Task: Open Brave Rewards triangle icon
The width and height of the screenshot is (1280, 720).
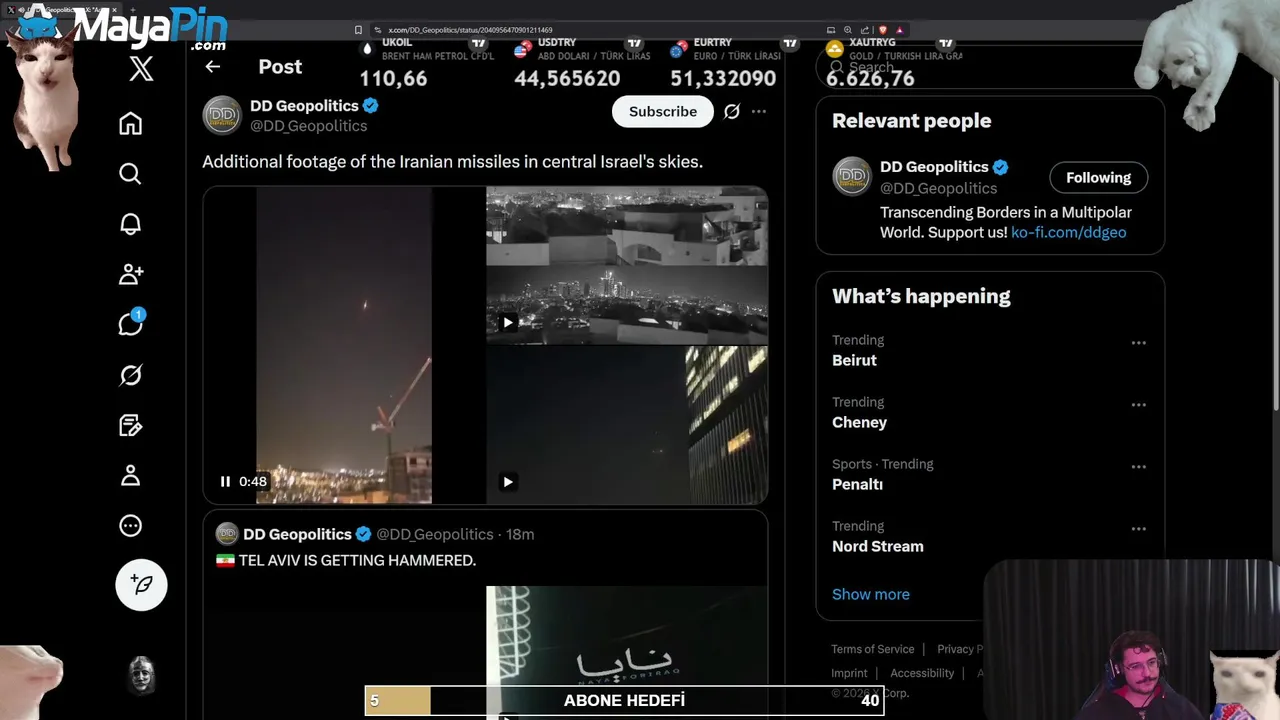Action: pos(900,30)
